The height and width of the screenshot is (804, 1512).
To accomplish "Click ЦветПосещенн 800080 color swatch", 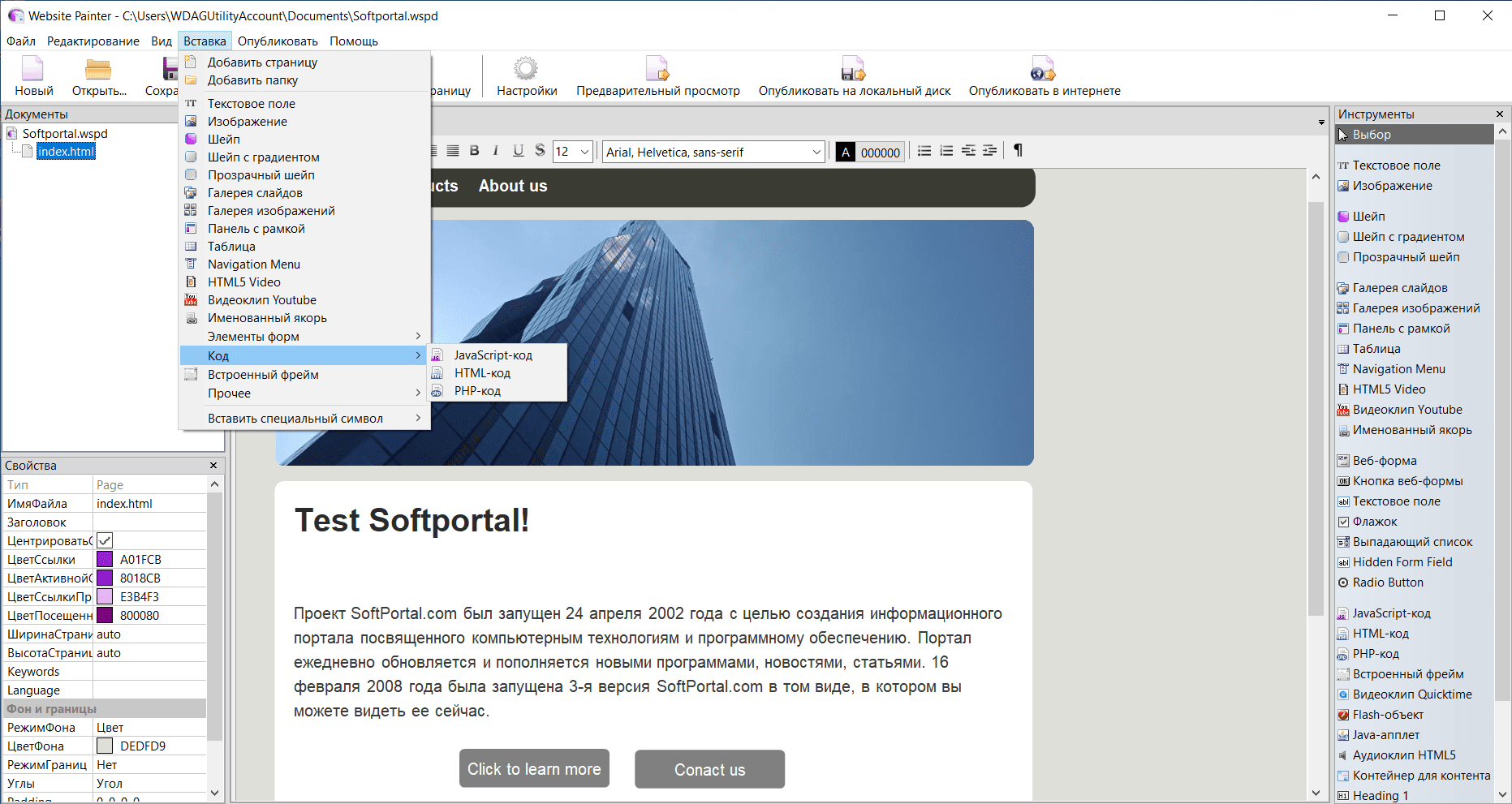I will (x=105, y=615).
